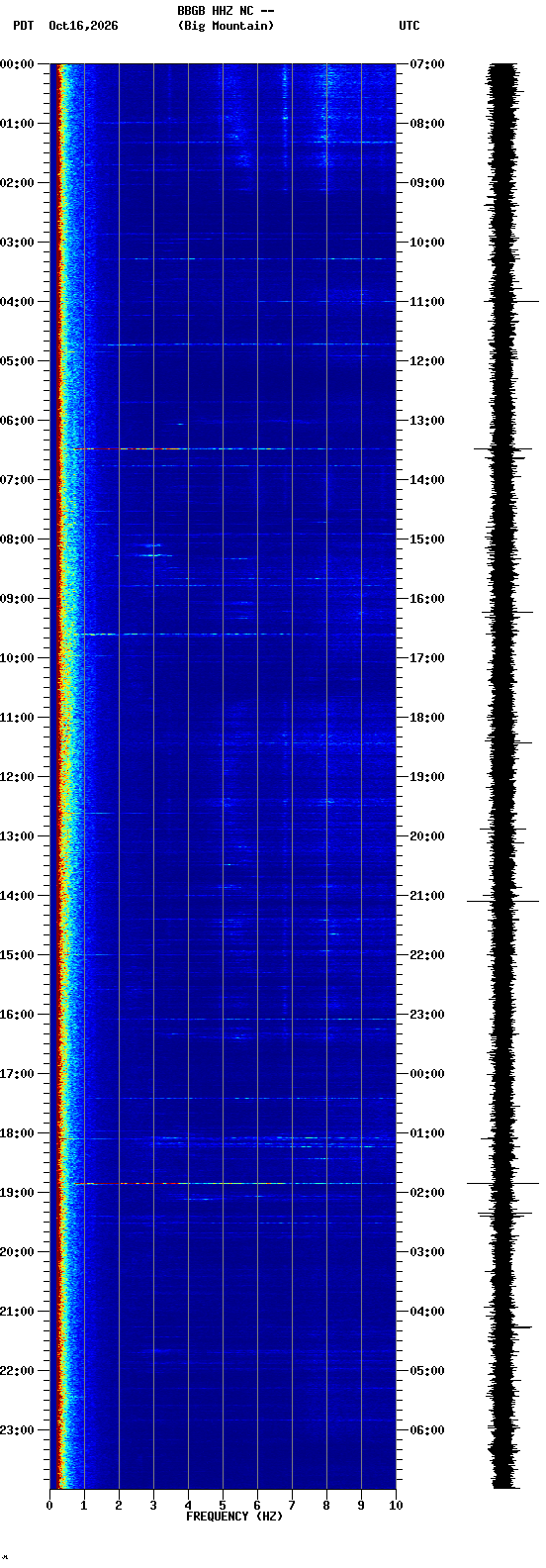Image resolution: width=546 pixels, height=1568 pixels.
Task: Click the frequency axis tick label '0'
Action: point(49,1506)
